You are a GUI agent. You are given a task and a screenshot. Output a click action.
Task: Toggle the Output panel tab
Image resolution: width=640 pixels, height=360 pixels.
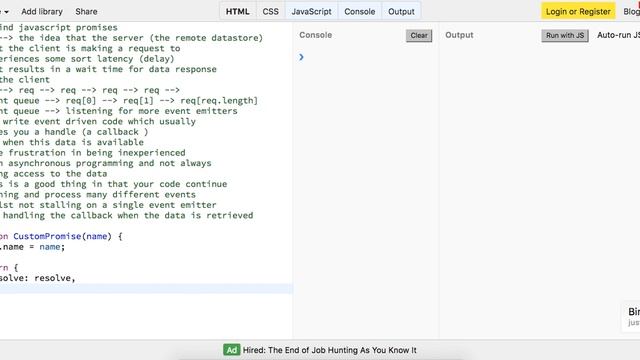[x=401, y=11]
